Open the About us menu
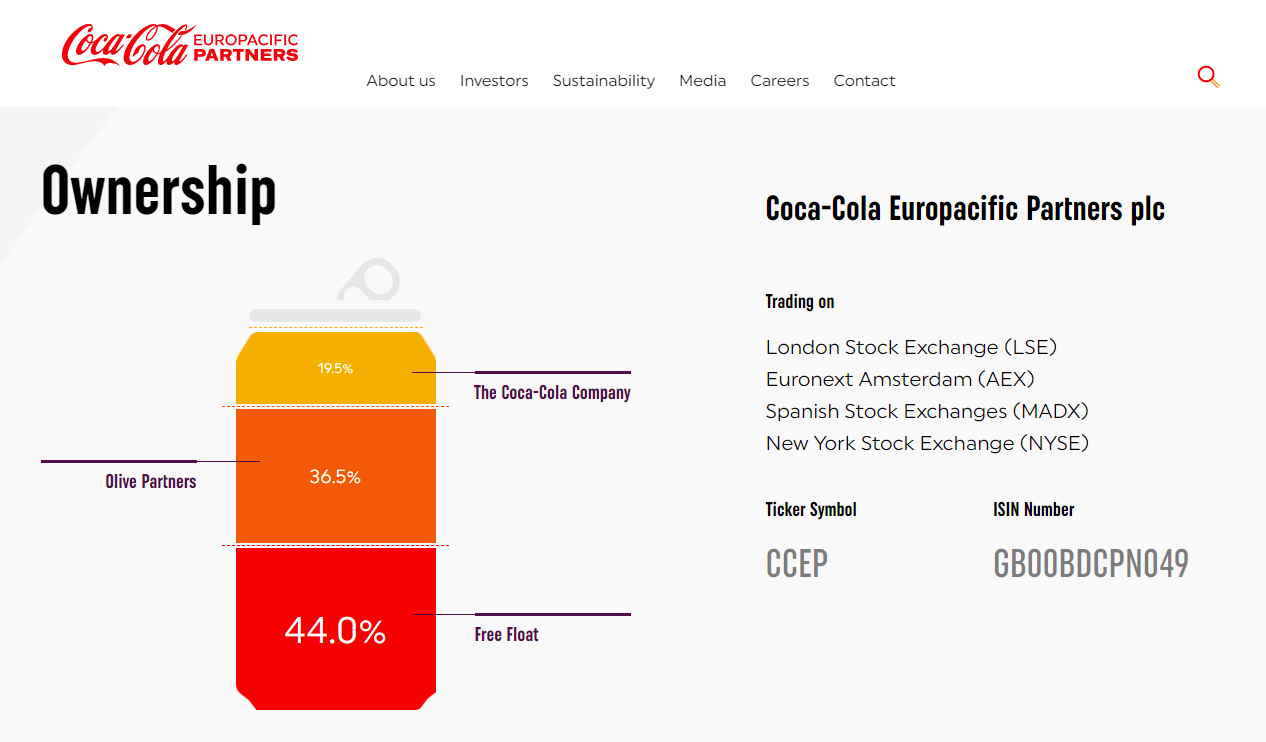Screen dimensions: 1266x742 click(x=401, y=81)
